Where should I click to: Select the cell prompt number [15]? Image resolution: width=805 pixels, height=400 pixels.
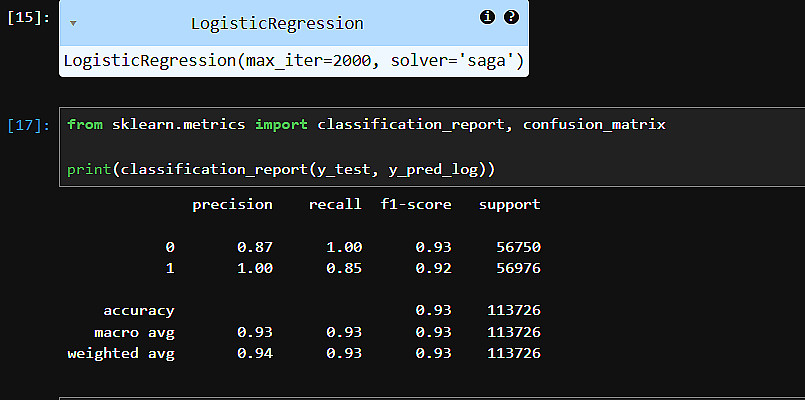pos(28,18)
